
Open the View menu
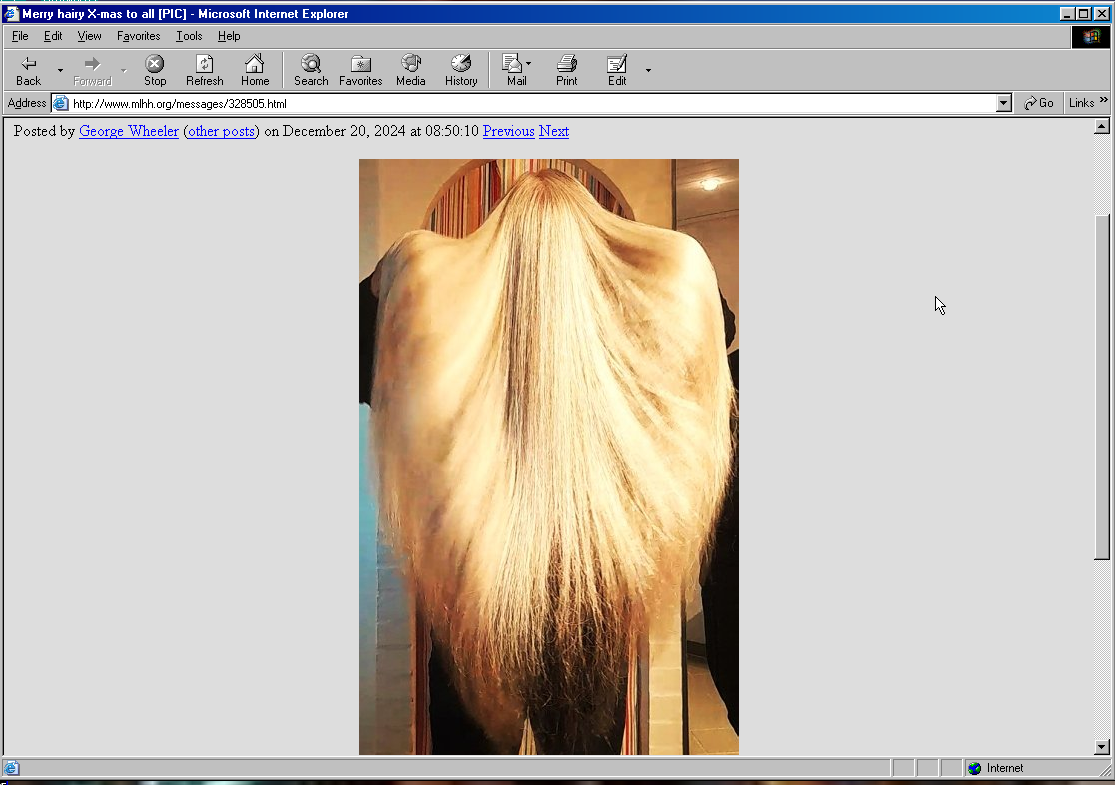point(89,36)
